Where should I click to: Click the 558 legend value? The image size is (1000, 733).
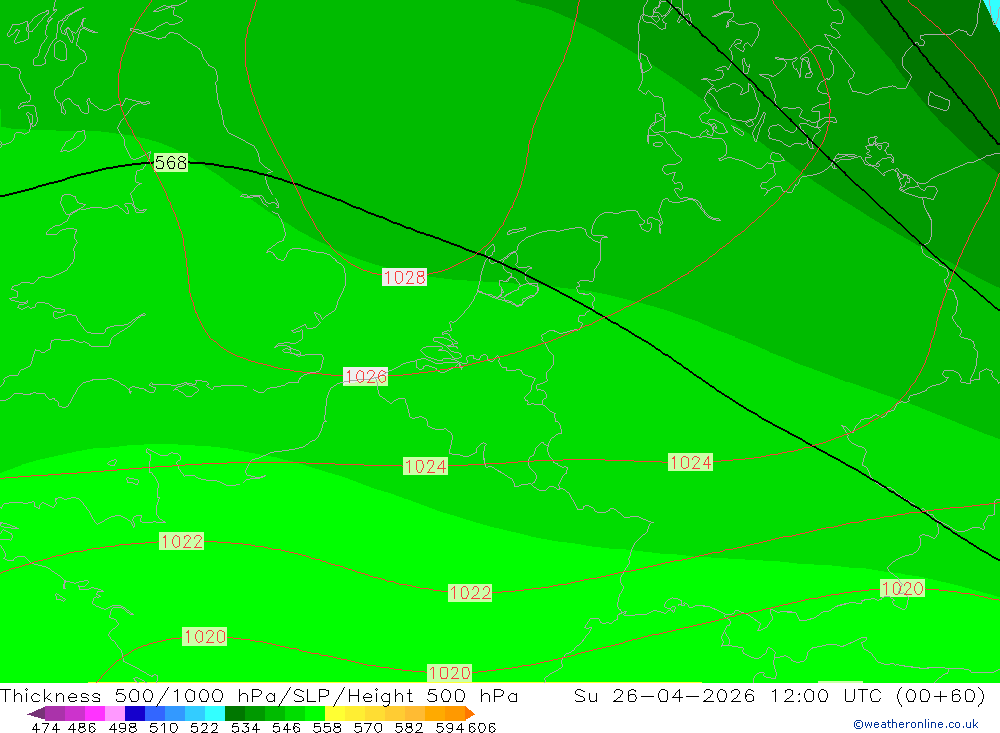tap(327, 727)
